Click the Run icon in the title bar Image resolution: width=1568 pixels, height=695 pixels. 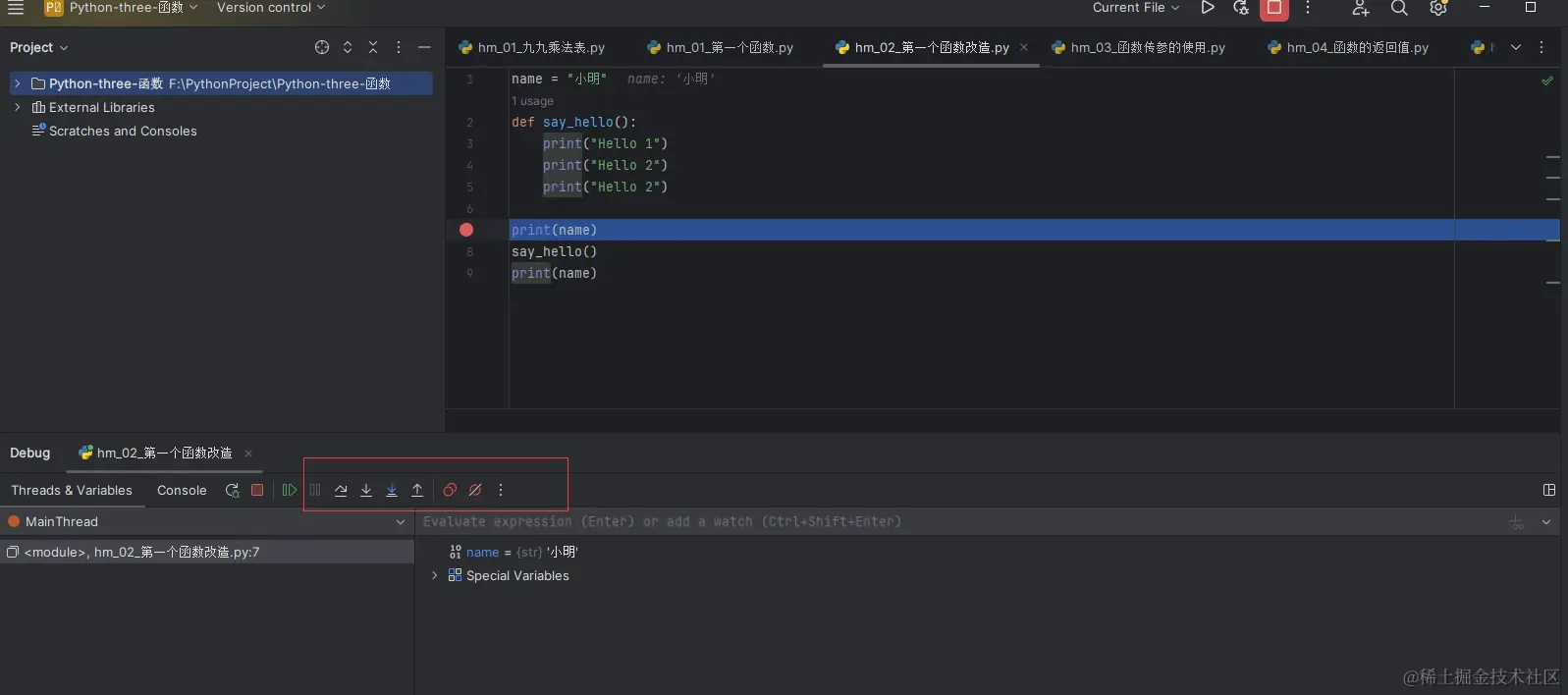click(1208, 8)
